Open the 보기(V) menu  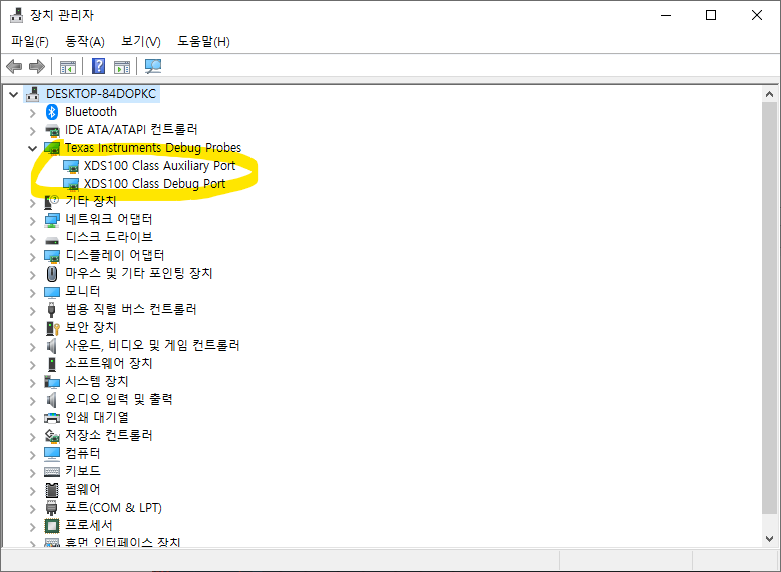pos(141,41)
